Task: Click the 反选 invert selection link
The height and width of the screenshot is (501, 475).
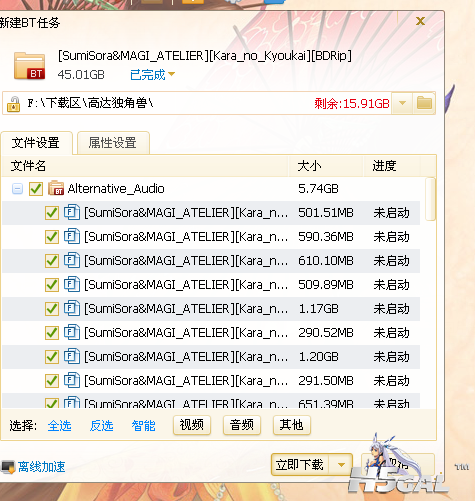Action: point(101,426)
